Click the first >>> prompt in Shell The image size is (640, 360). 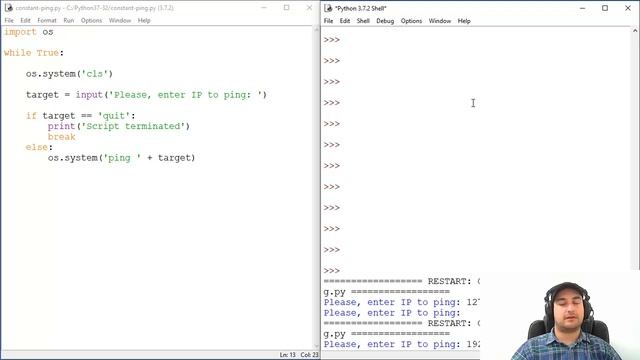[x=331, y=40]
